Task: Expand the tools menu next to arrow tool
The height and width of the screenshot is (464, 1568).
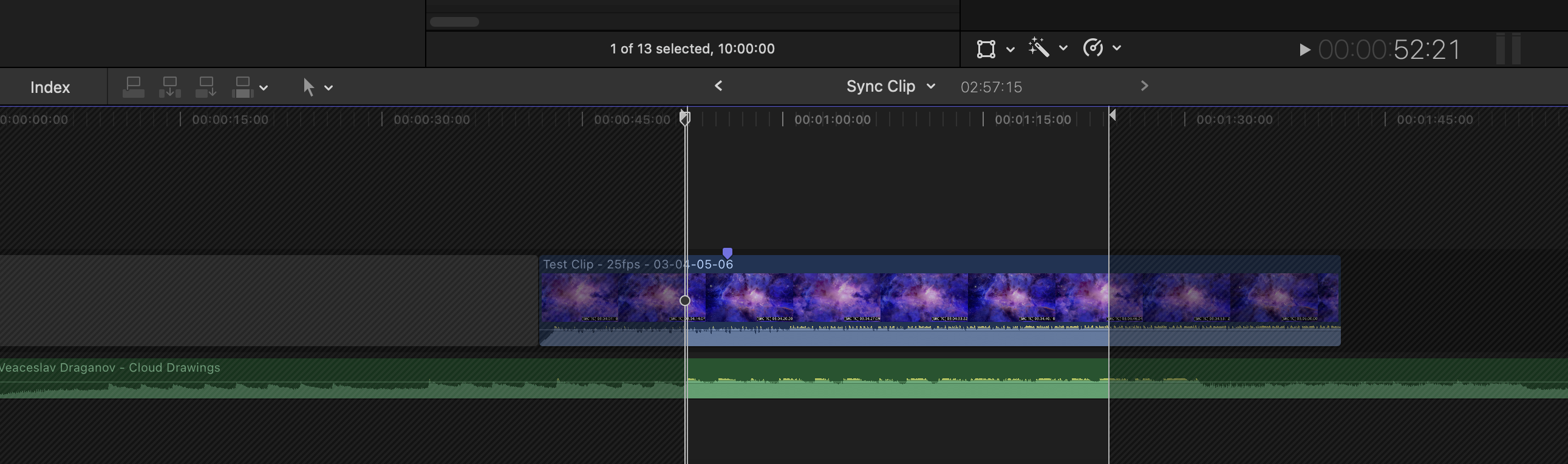Action: [329, 87]
